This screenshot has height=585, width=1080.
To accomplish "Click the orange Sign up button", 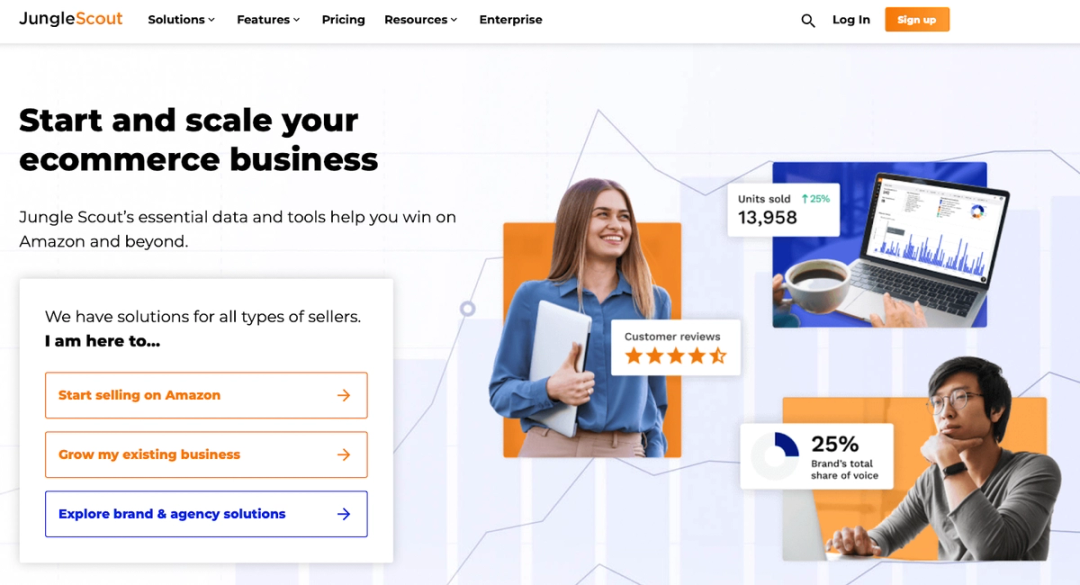I will 917,19.
